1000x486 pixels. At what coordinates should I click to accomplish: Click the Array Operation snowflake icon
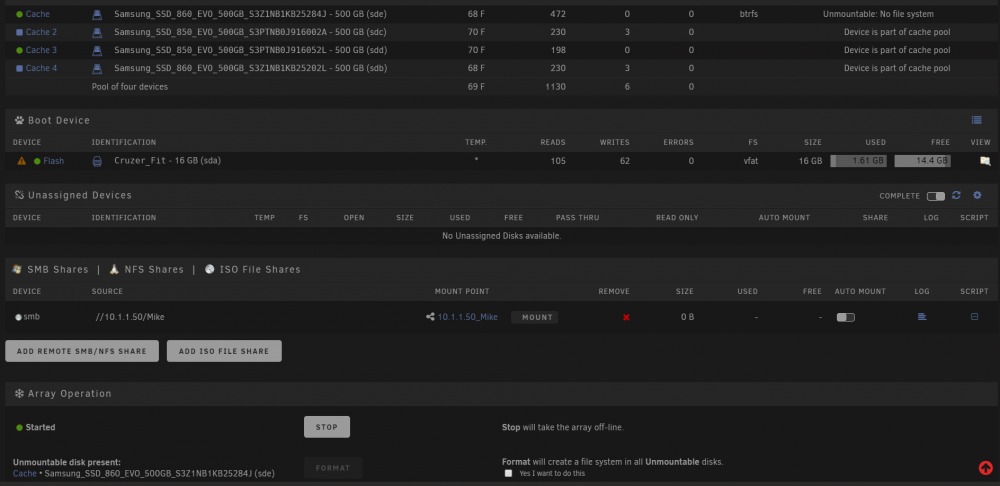[x=19, y=394]
